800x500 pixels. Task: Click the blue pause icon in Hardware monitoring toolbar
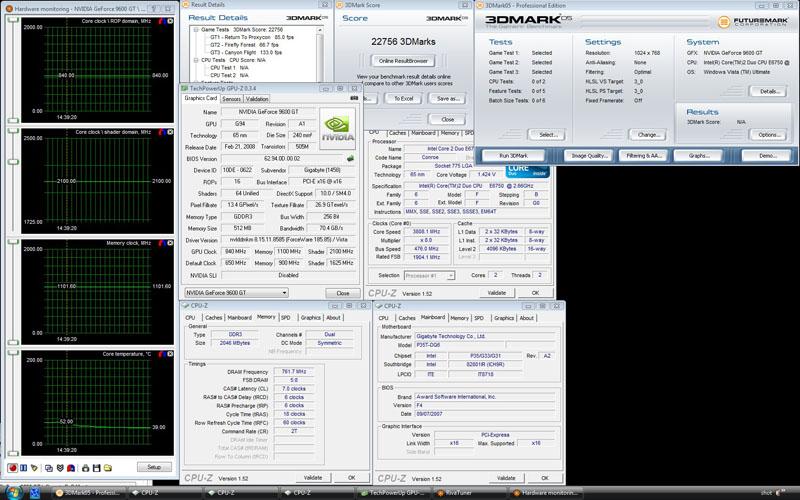[23, 467]
